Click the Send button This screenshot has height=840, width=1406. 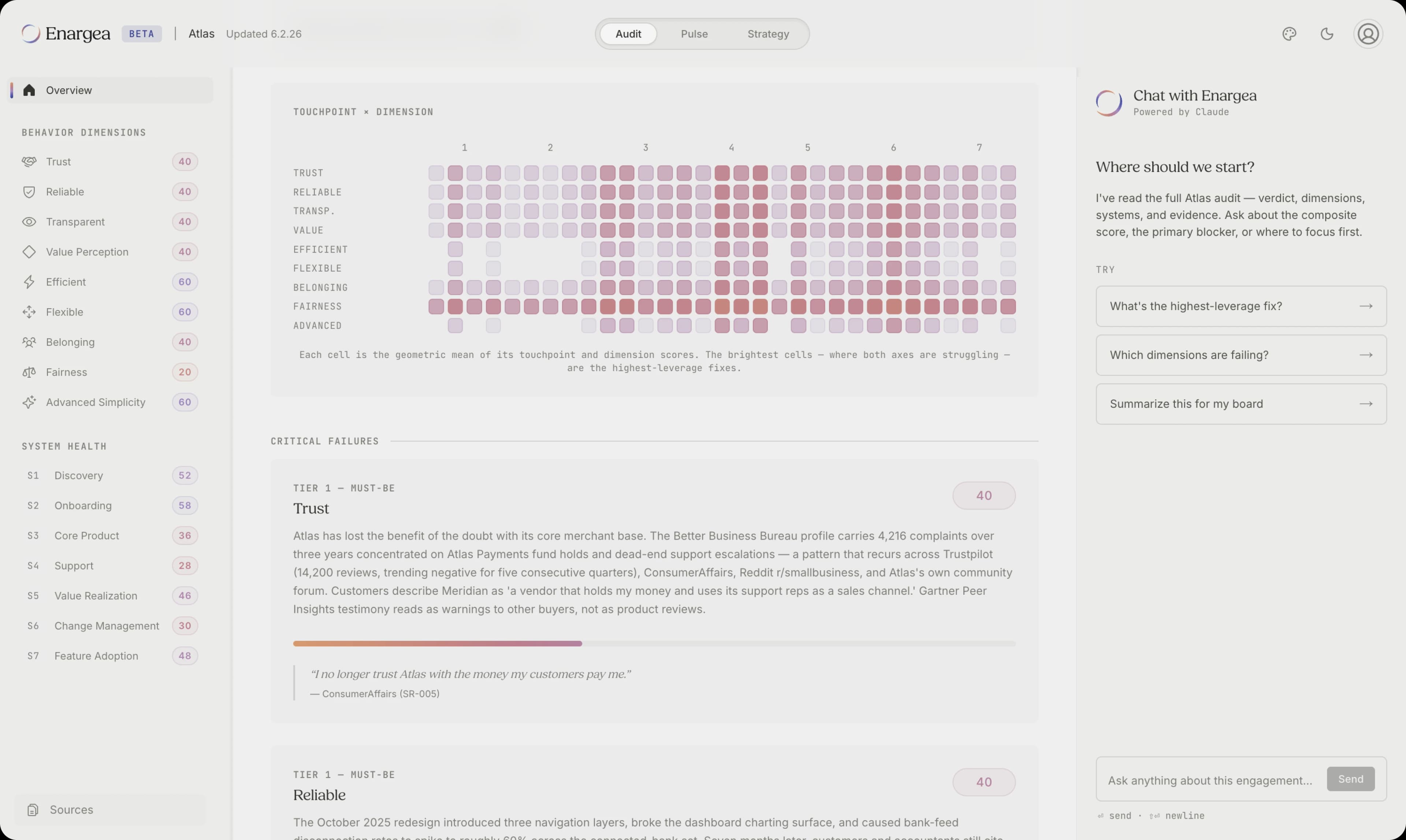1350,780
